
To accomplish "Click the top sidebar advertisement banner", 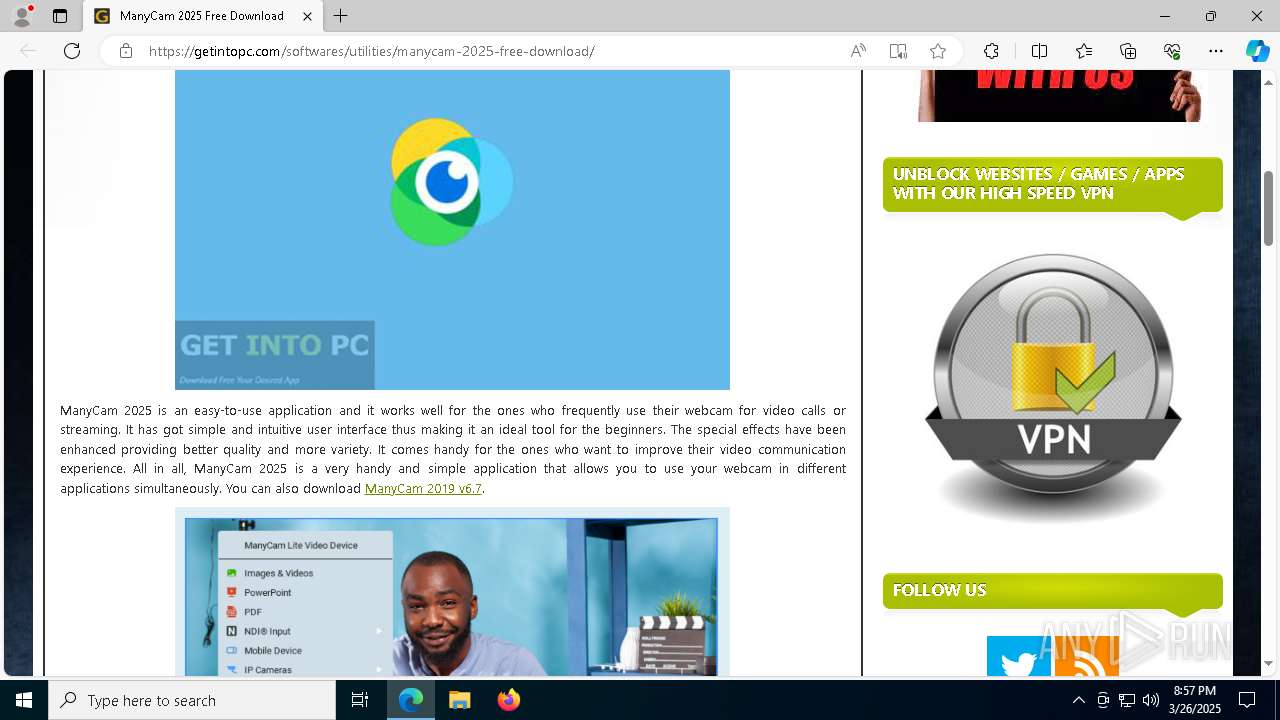I will point(1060,96).
